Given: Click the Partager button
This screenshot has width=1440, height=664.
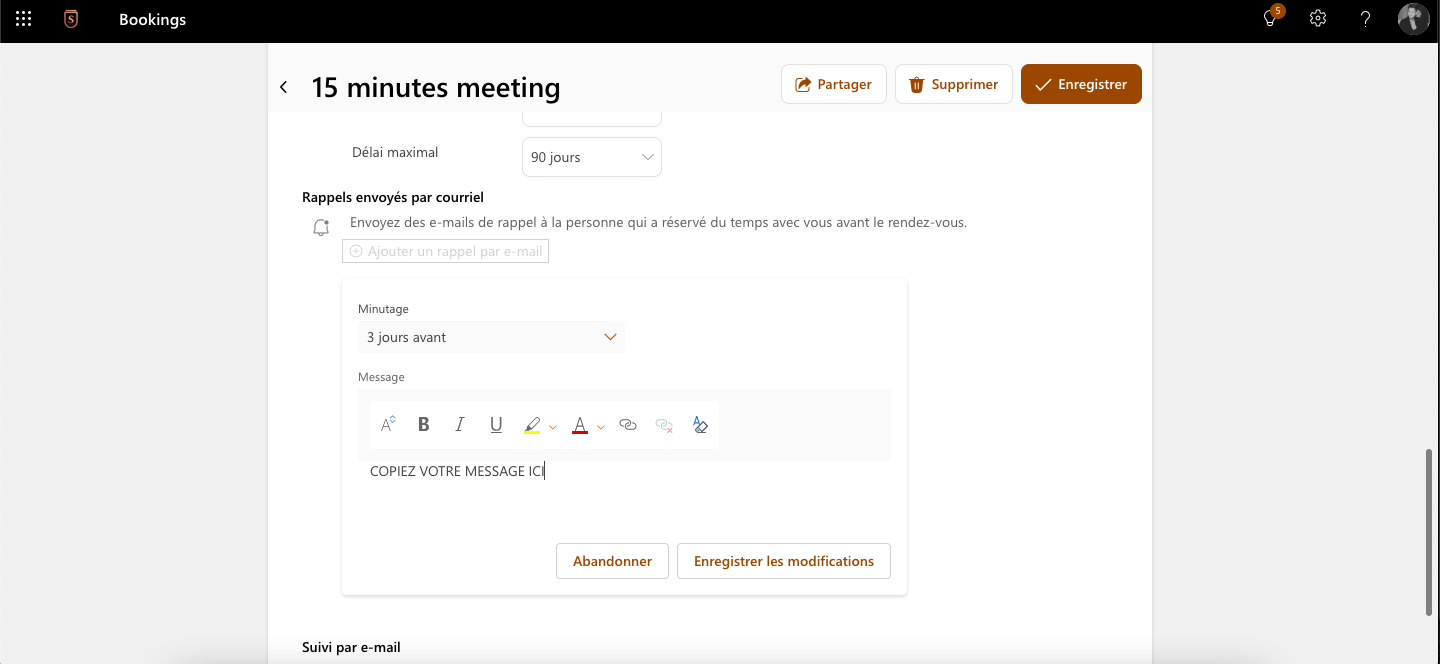Looking at the screenshot, I should (833, 85).
